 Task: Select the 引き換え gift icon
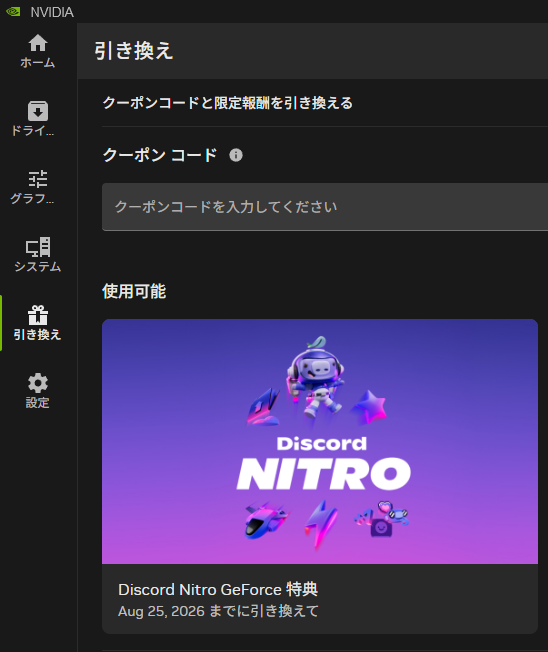pyautogui.click(x=38, y=315)
